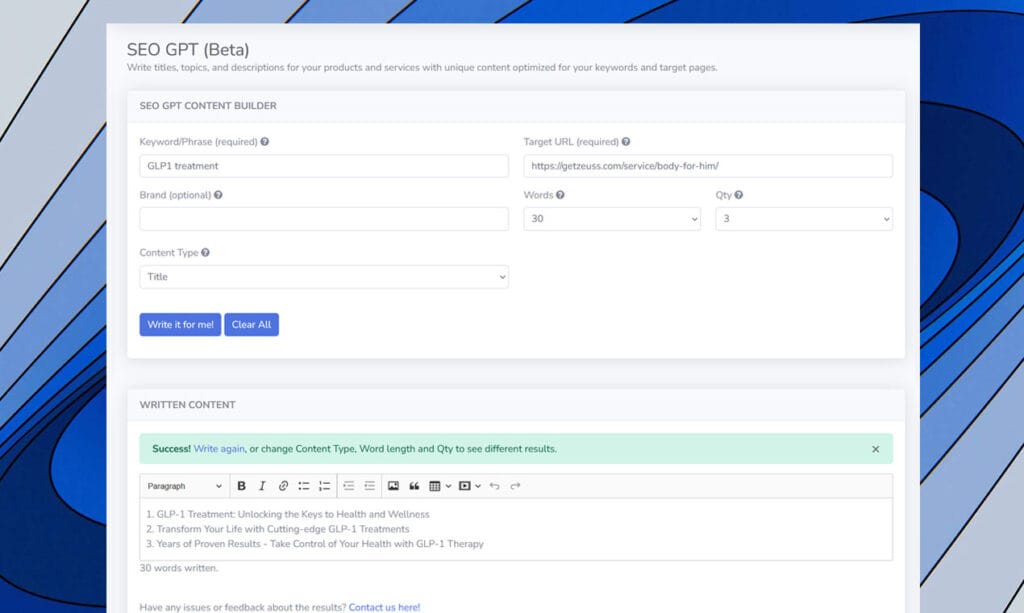Show help for Brand field

pyautogui.click(x=218, y=195)
